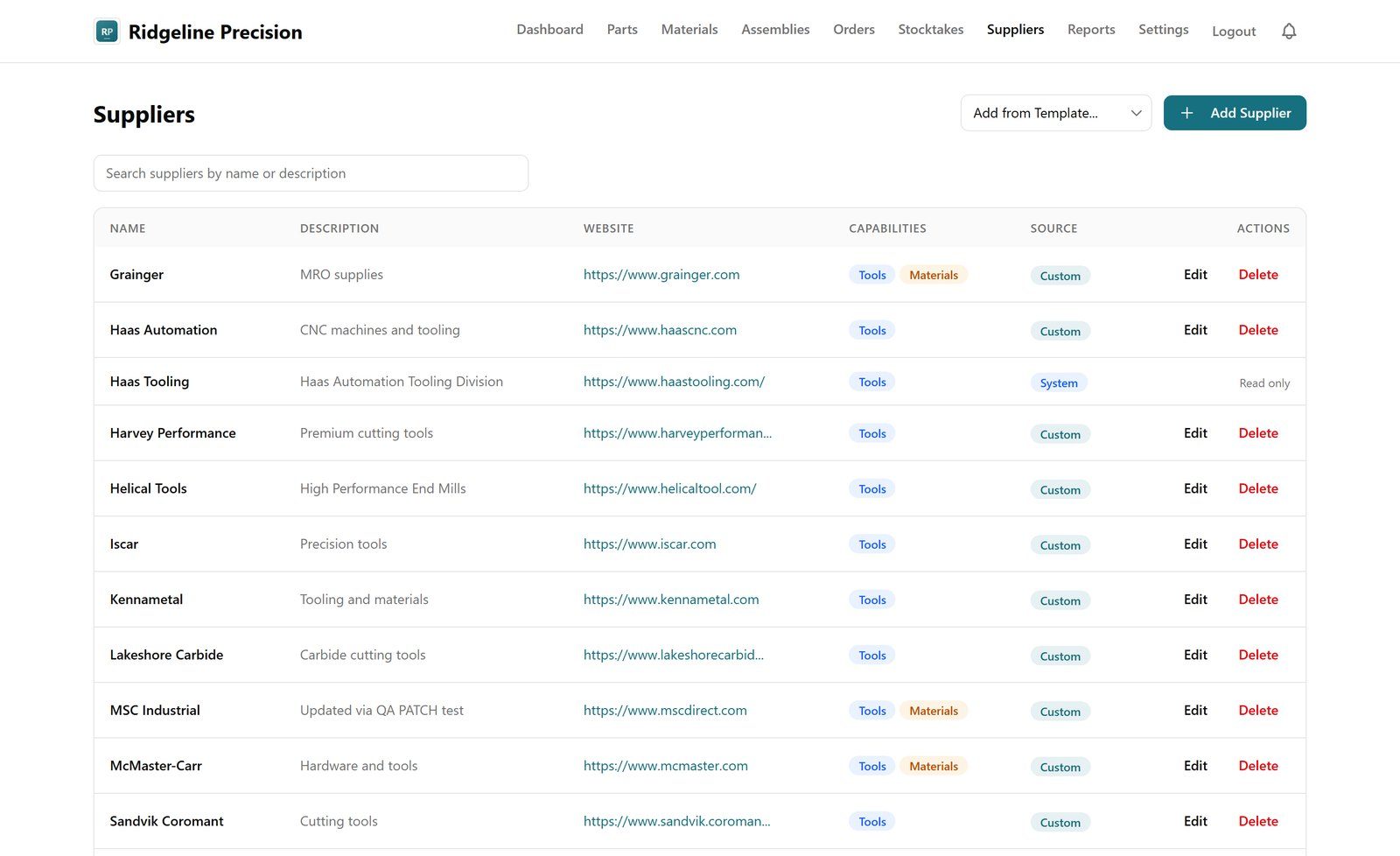Delete Kennametal
Screen dimensions: 1400x856
1258,600
